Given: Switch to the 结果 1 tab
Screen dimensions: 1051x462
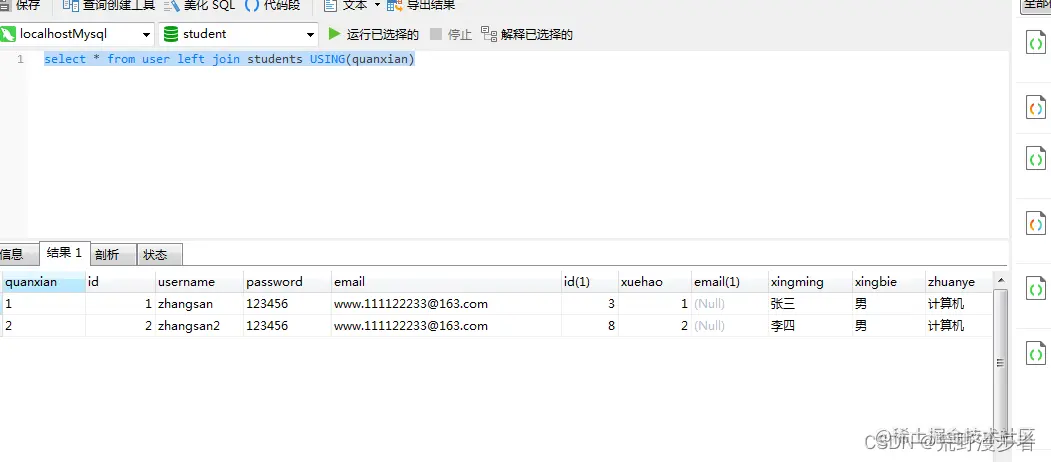Looking at the screenshot, I should point(64,253).
